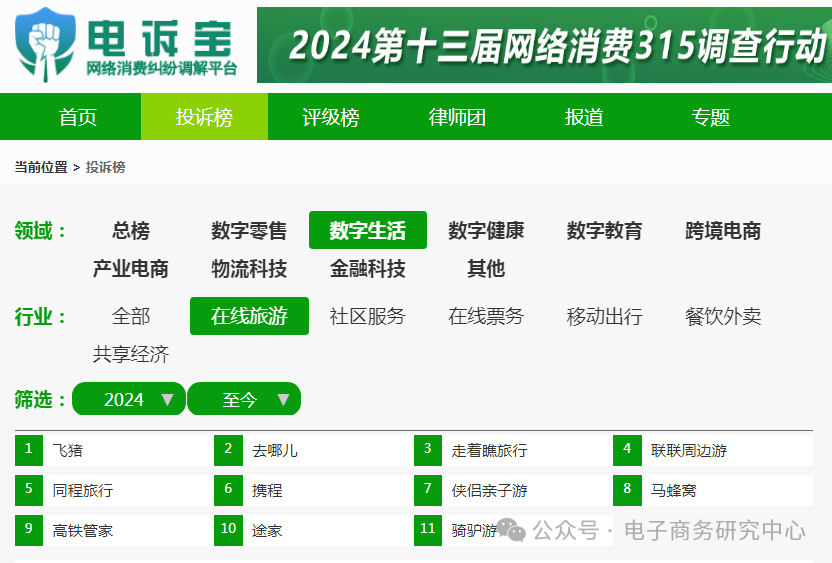Open the 2024 网络消费315调查行动 banner
The height and width of the screenshot is (563, 832).
544,45
